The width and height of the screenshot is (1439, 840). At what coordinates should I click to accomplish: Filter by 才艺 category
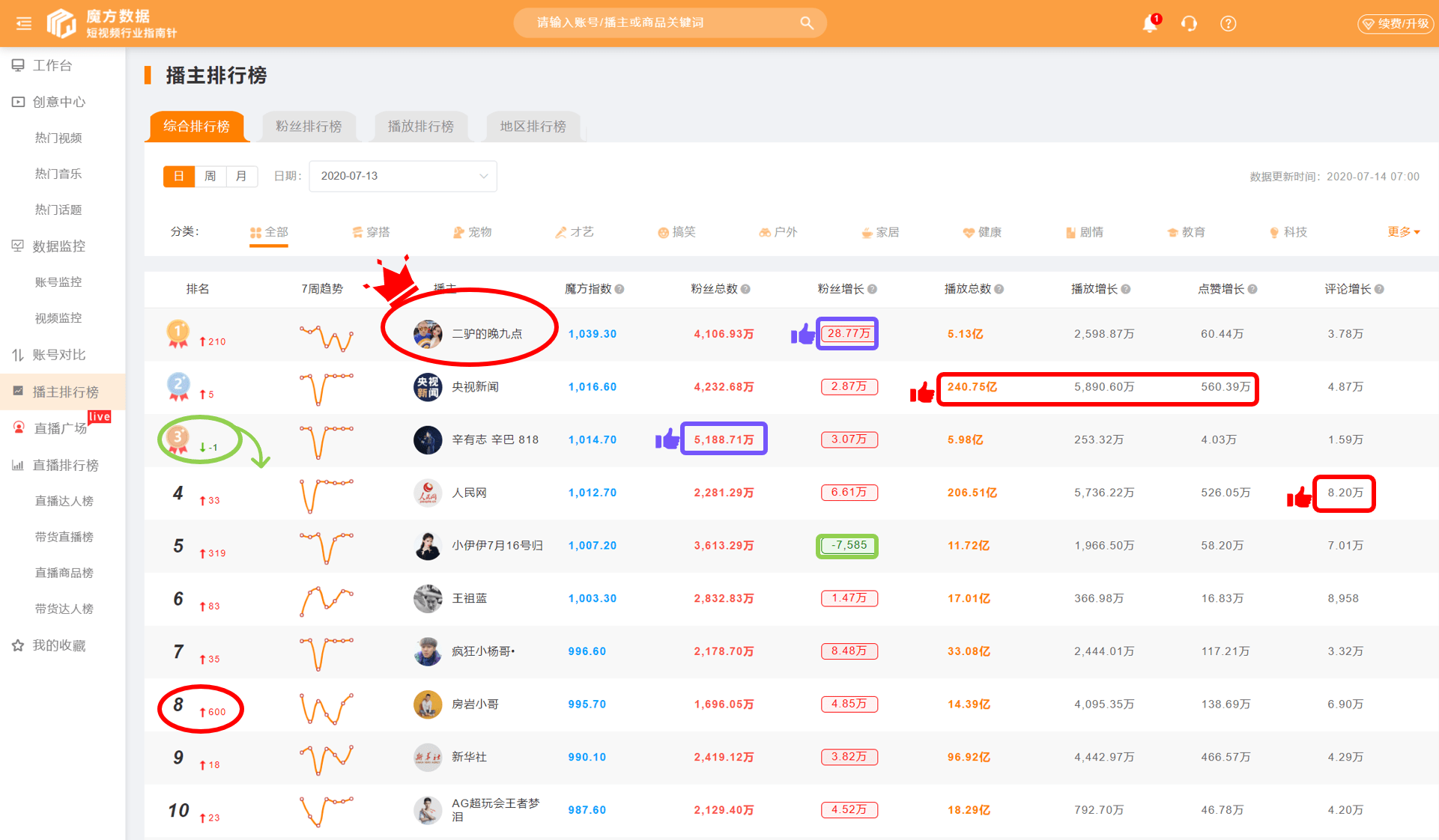(575, 232)
